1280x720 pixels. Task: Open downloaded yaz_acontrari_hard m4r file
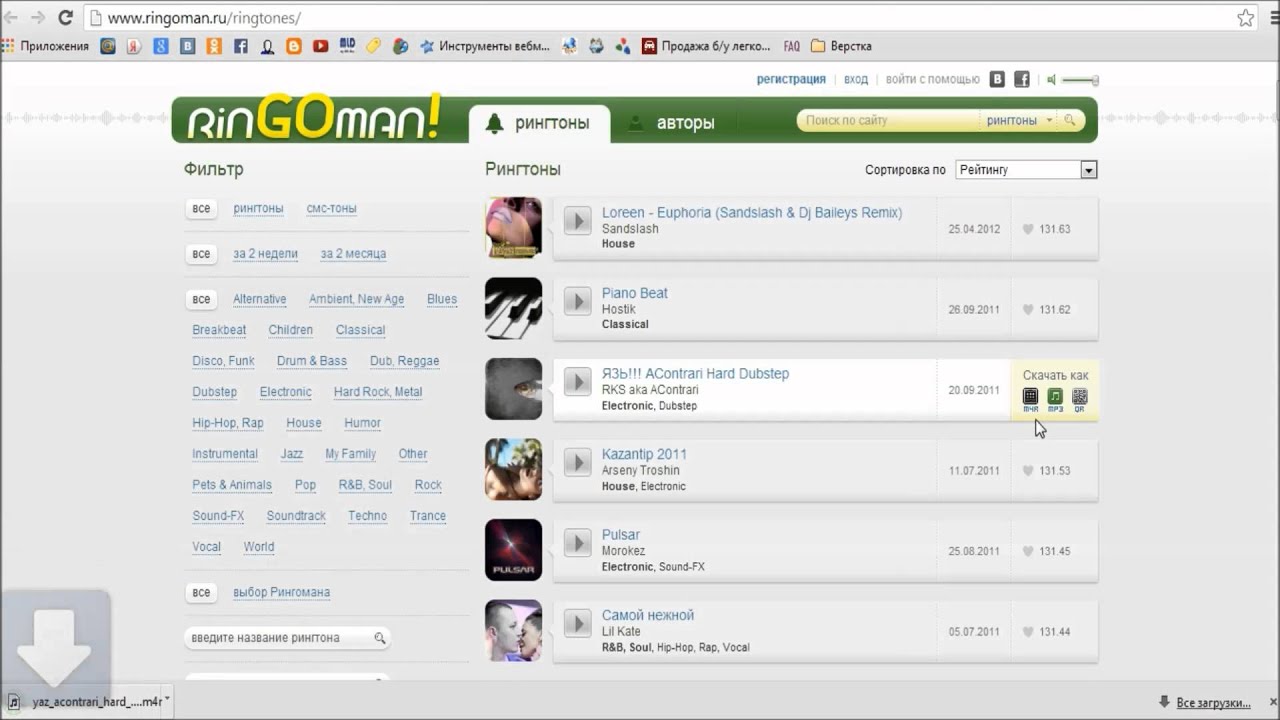point(84,702)
